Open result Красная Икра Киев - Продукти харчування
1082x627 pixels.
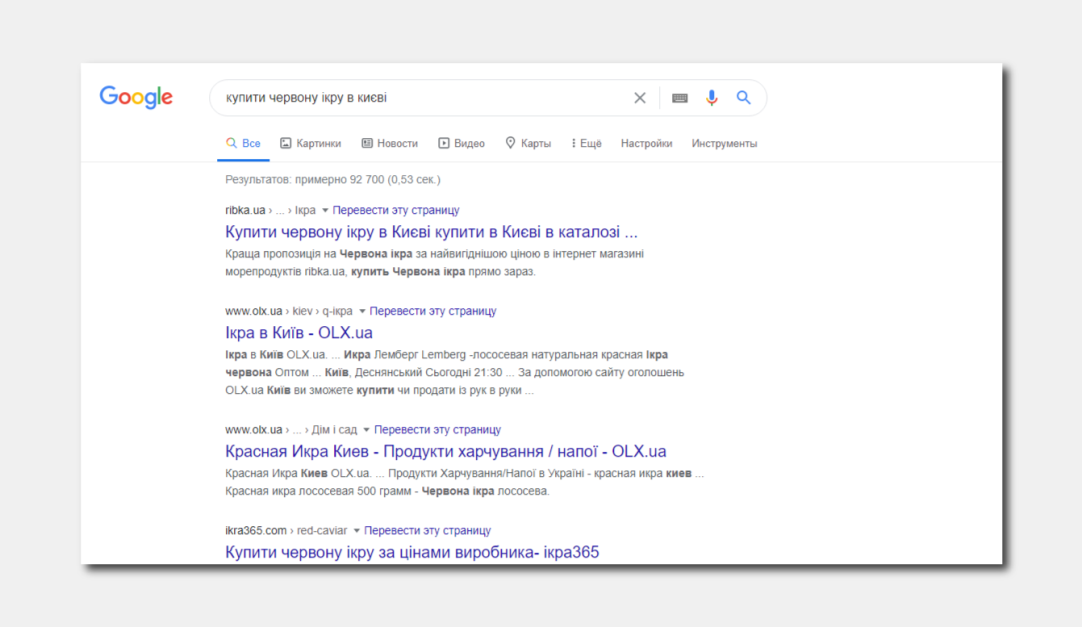446,451
